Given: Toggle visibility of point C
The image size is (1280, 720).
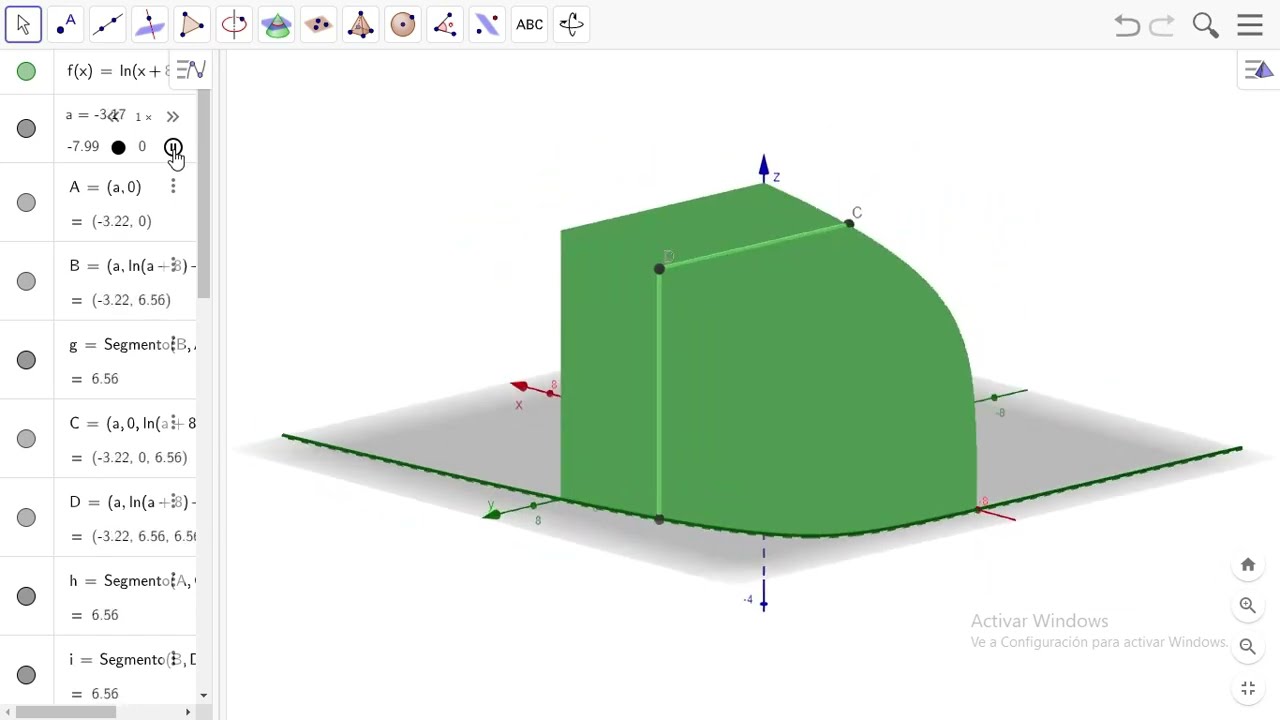Looking at the screenshot, I should pyautogui.click(x=26, y=439).
